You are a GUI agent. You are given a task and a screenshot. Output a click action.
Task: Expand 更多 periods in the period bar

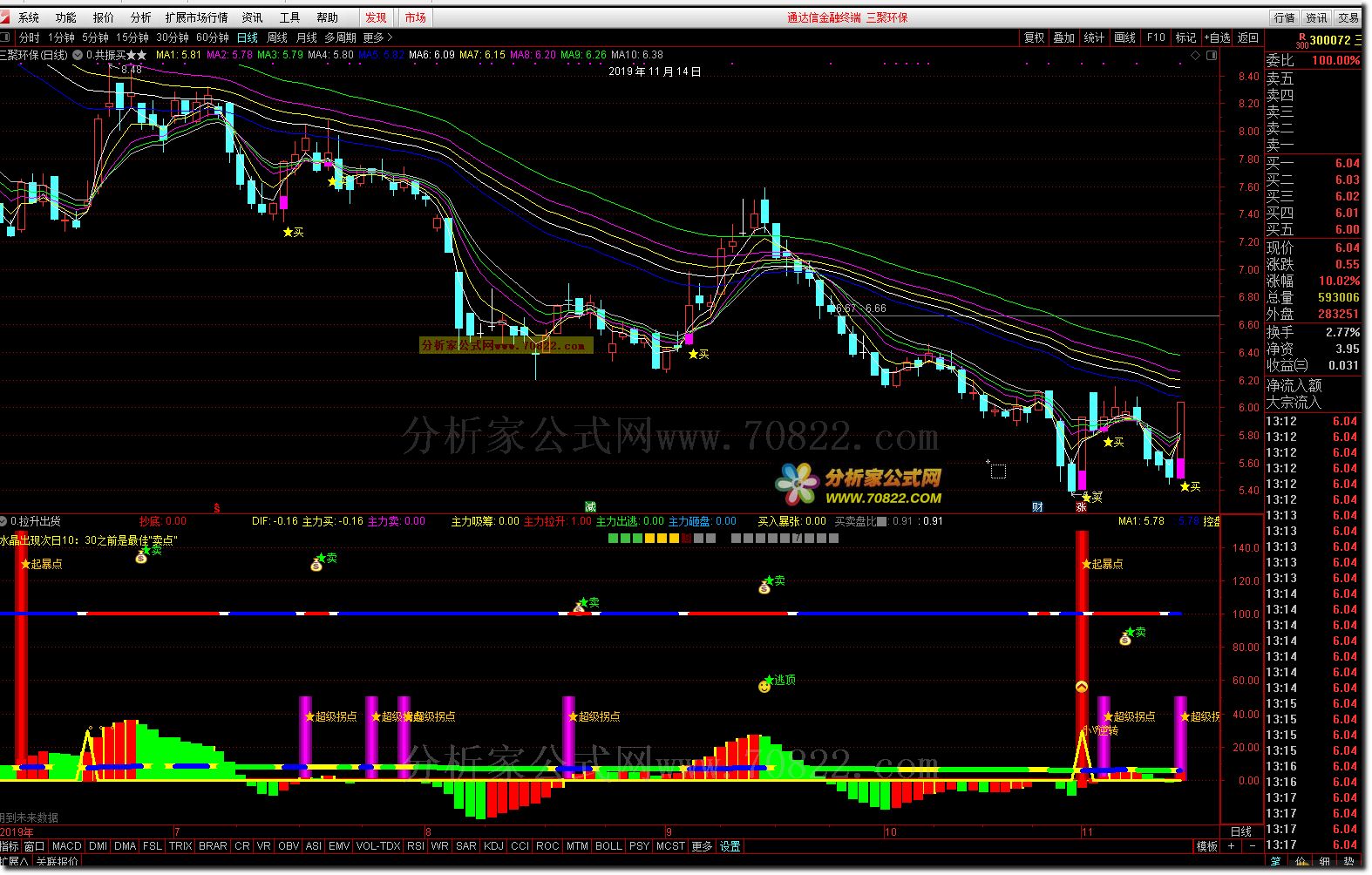(x=377, y=37)
